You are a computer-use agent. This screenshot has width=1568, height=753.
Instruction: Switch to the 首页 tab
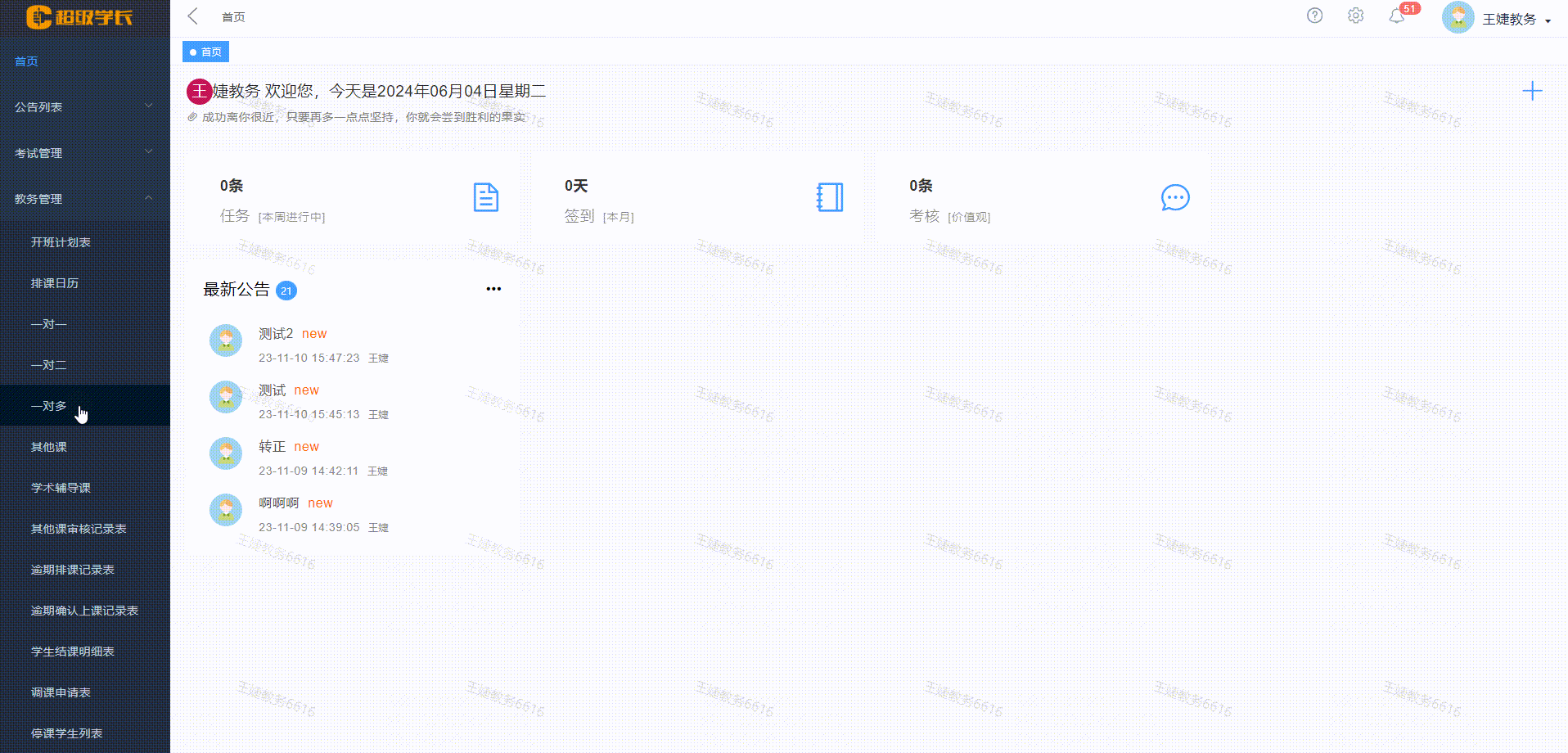(205, 51)
